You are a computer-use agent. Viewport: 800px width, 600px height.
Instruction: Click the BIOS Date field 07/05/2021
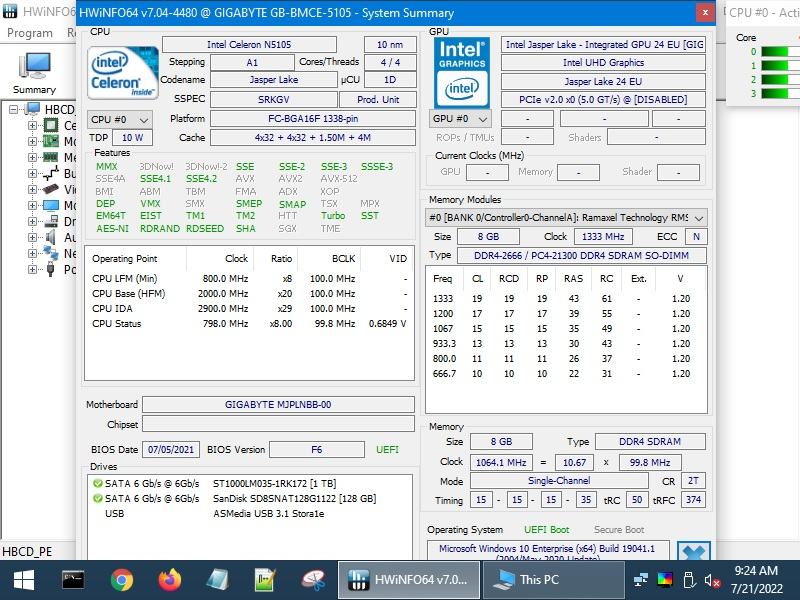point(170,449)
